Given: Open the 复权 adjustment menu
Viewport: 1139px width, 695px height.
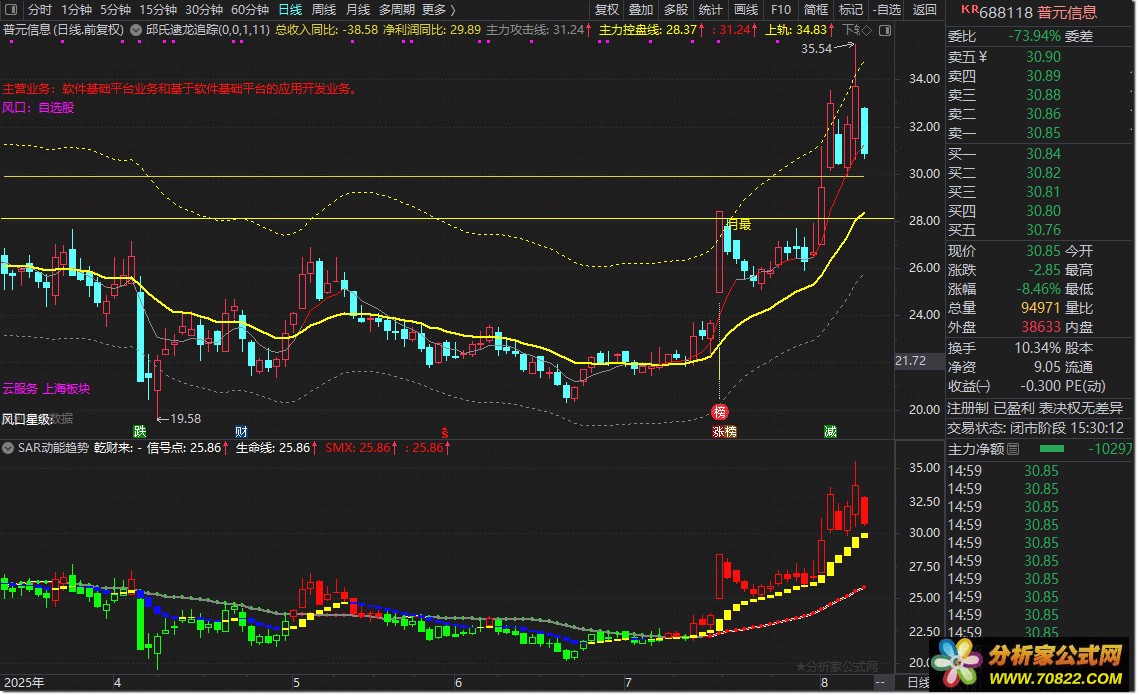Looking at the screenshot, I should 607,9.
